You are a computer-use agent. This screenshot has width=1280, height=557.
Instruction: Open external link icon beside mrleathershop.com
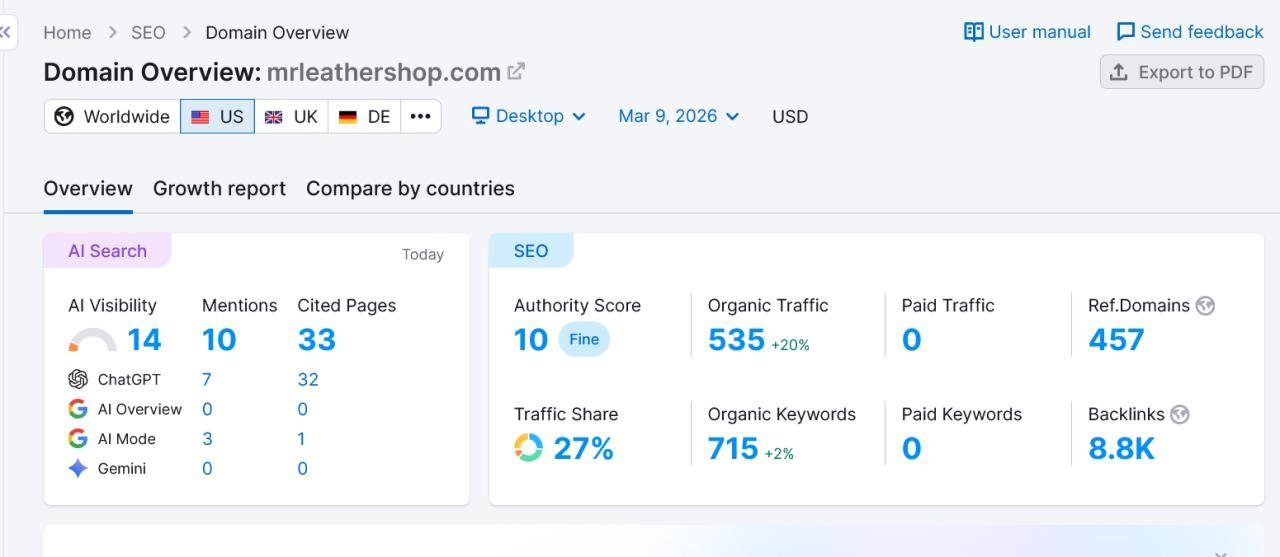point(516,72)
